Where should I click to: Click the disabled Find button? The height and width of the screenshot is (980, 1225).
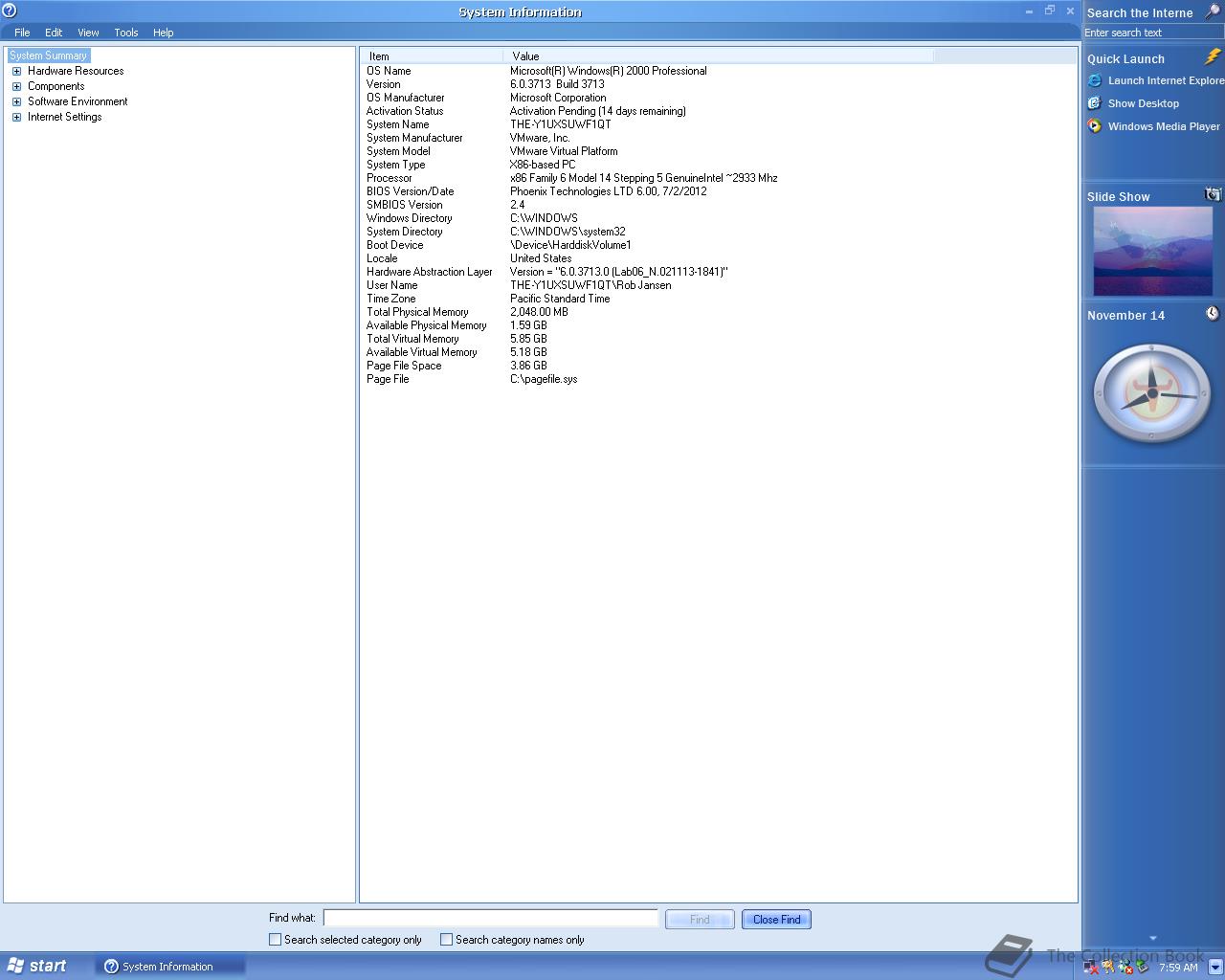point(700,920)
